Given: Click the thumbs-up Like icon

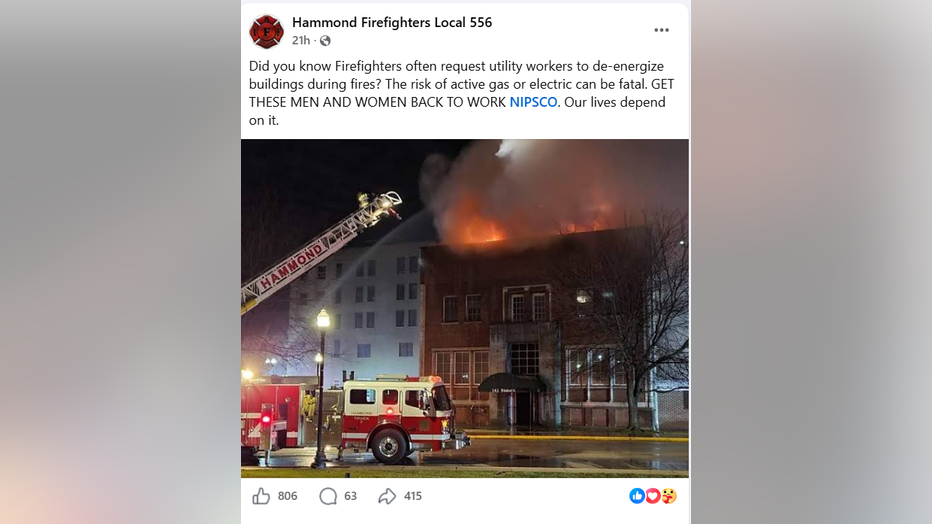Looking at the screenshot, I should tap(261, 495).
